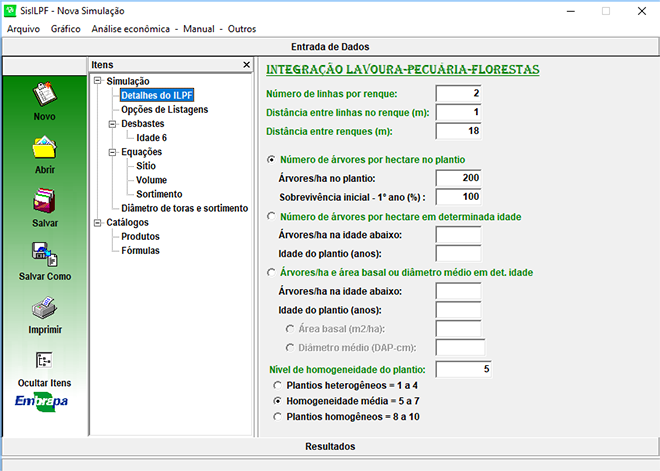
Task: Collapse the Equações tree node
Action: 112,151
